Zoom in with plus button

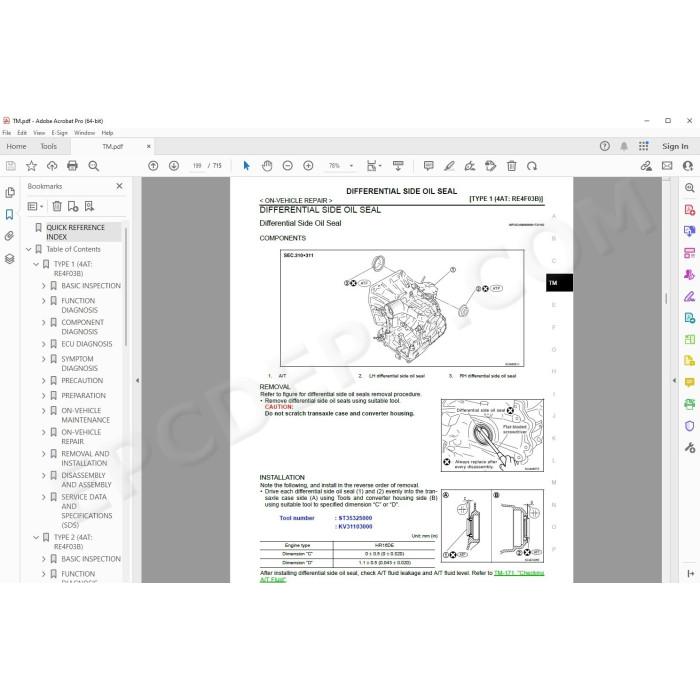click(308, 166)
